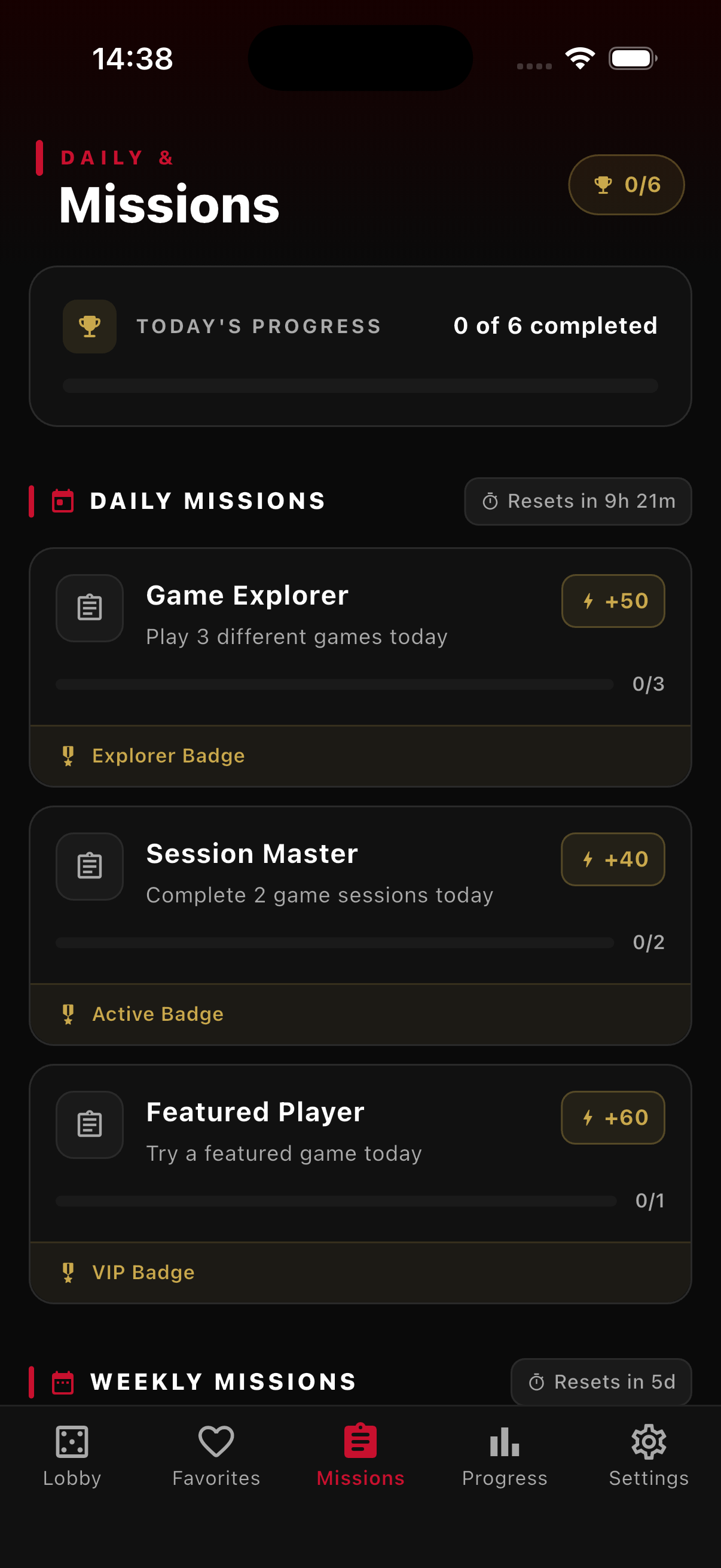Tap the Missions clipboard icon

tap(360, 1441)
